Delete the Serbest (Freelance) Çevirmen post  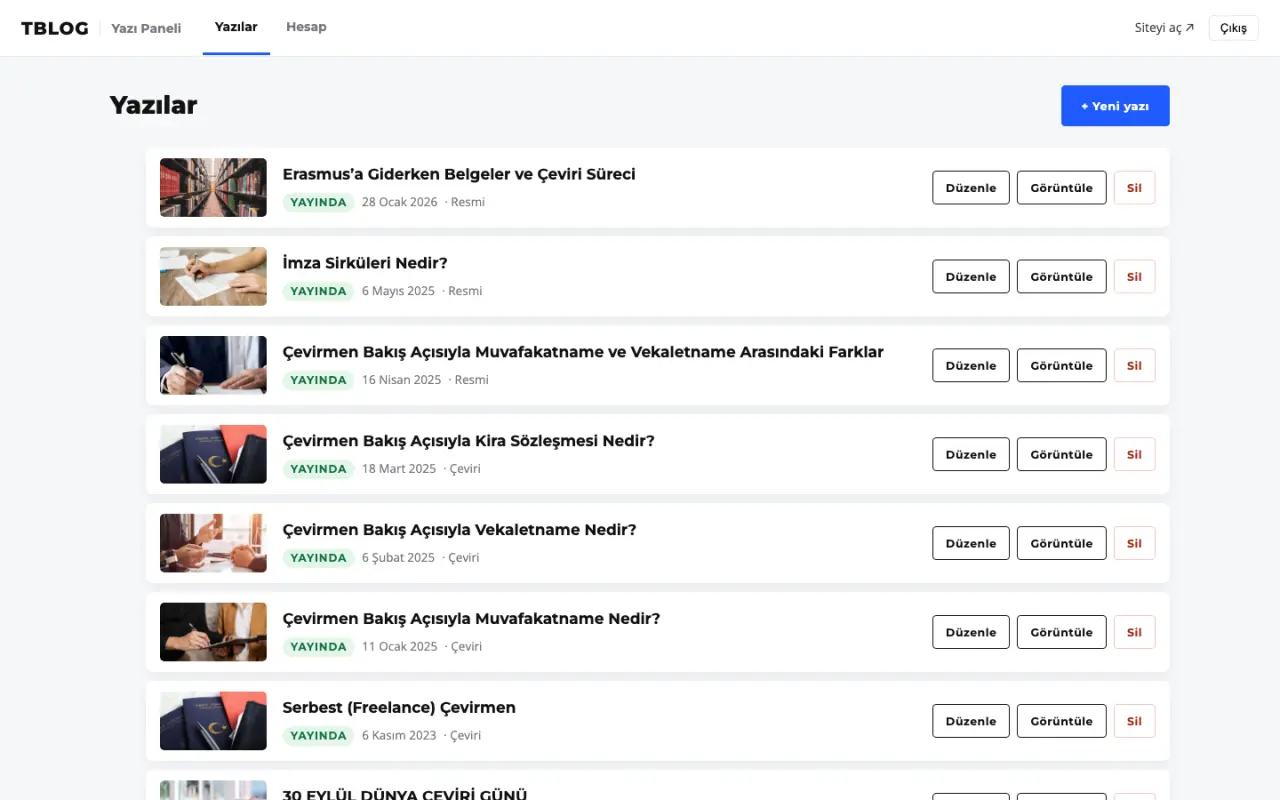tap(1134, 722)
